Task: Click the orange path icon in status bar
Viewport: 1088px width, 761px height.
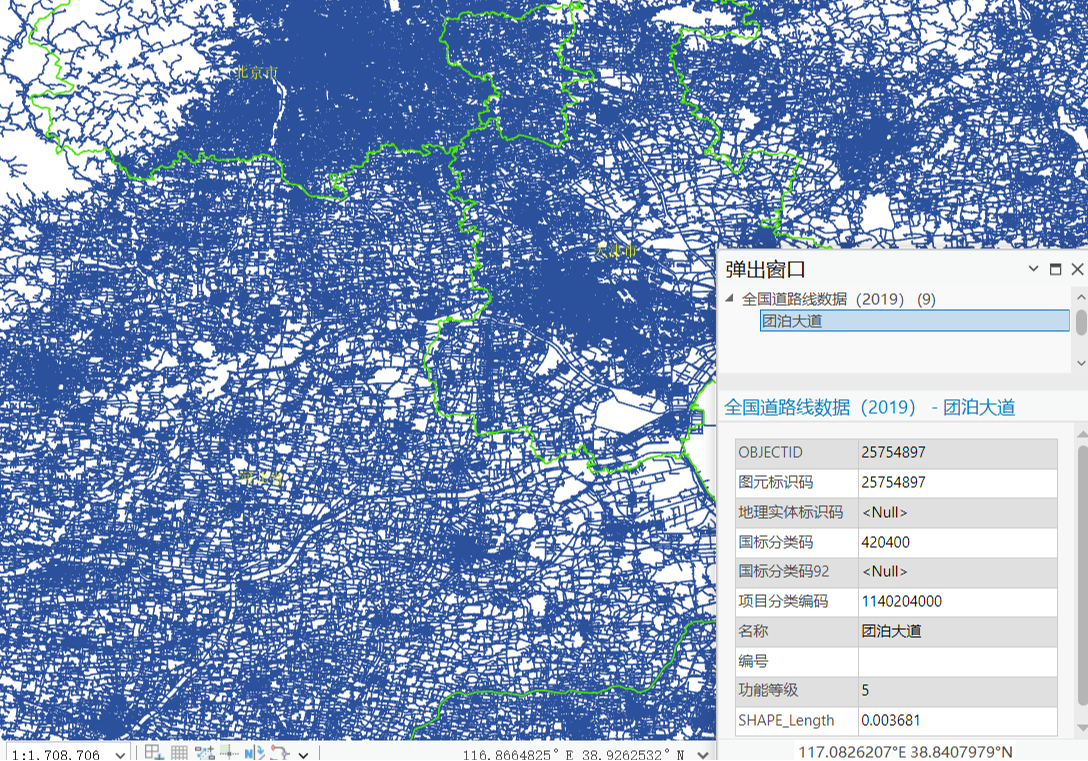Action: click(x=280, y=752)
